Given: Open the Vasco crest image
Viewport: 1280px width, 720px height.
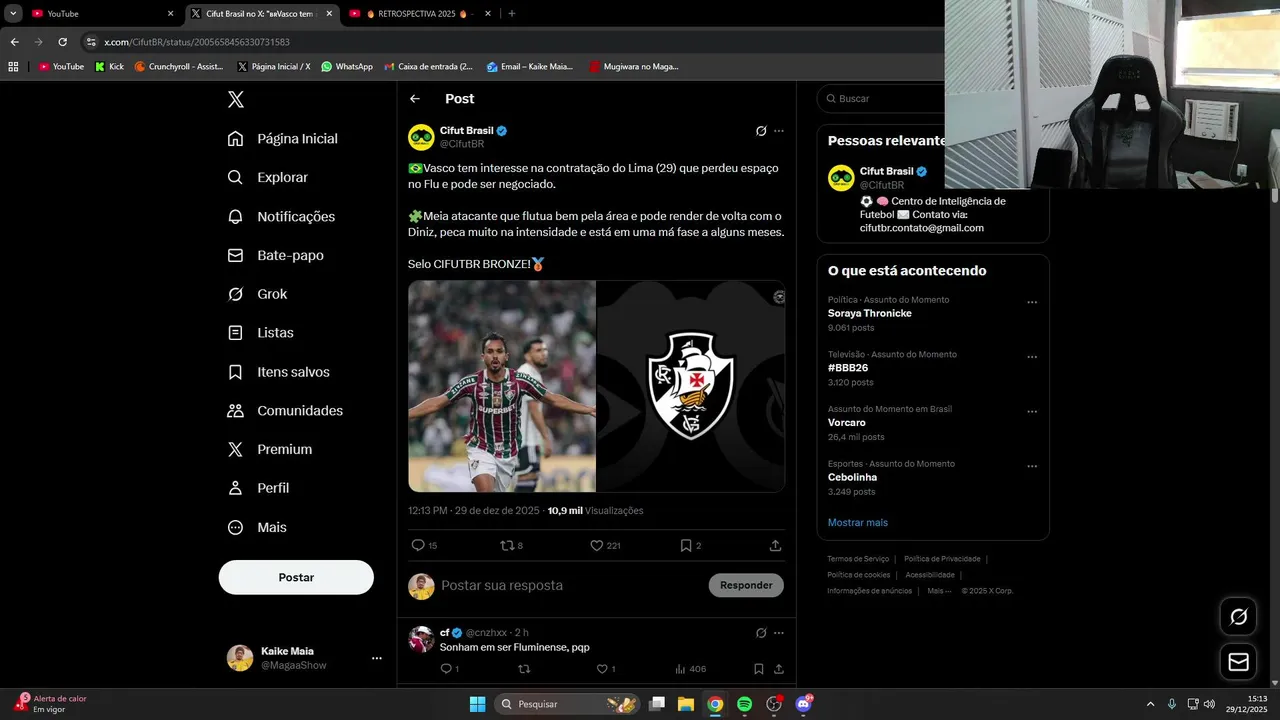Looking at the screenshot, I should pyautogui.click(x=691, y=386).
